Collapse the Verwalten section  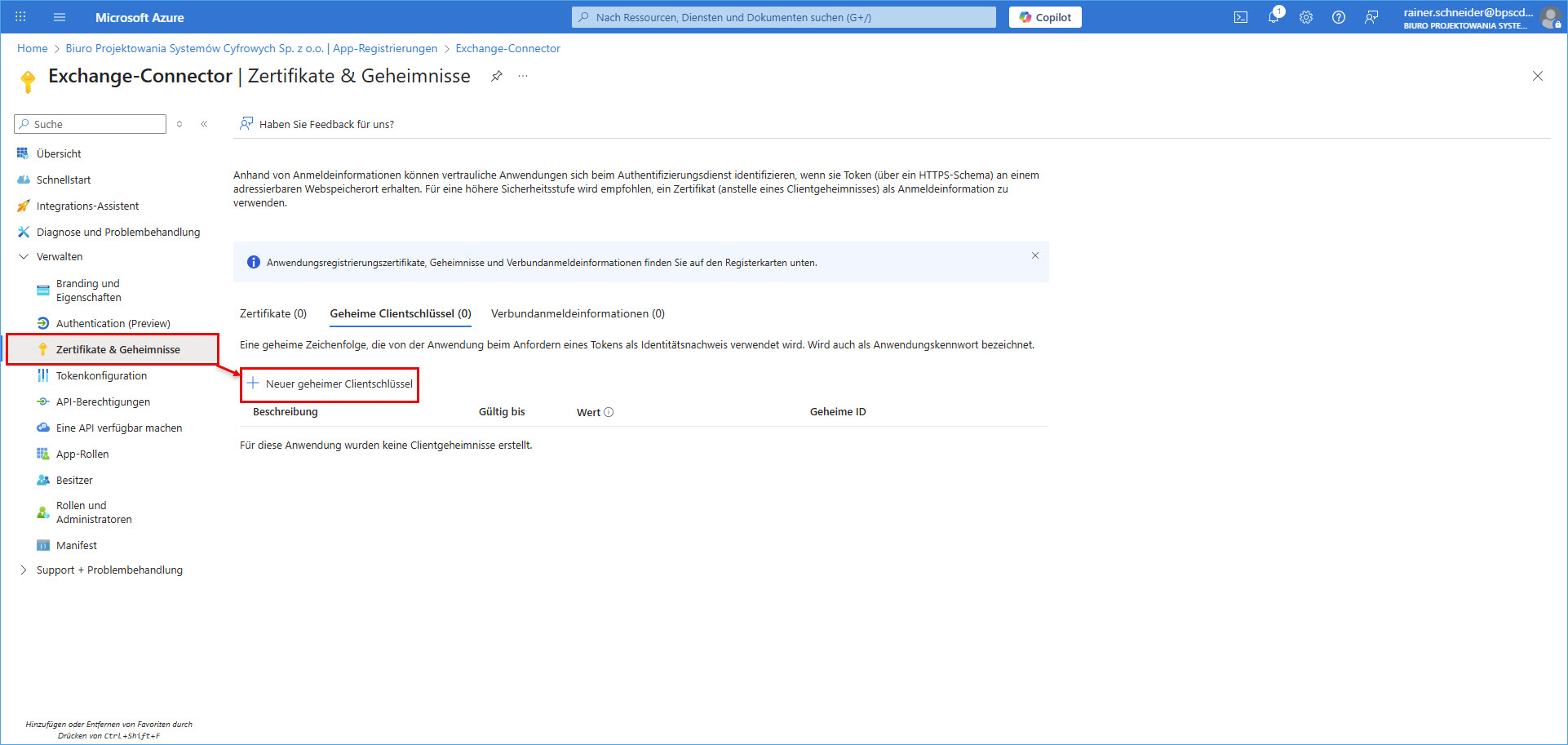59,256
